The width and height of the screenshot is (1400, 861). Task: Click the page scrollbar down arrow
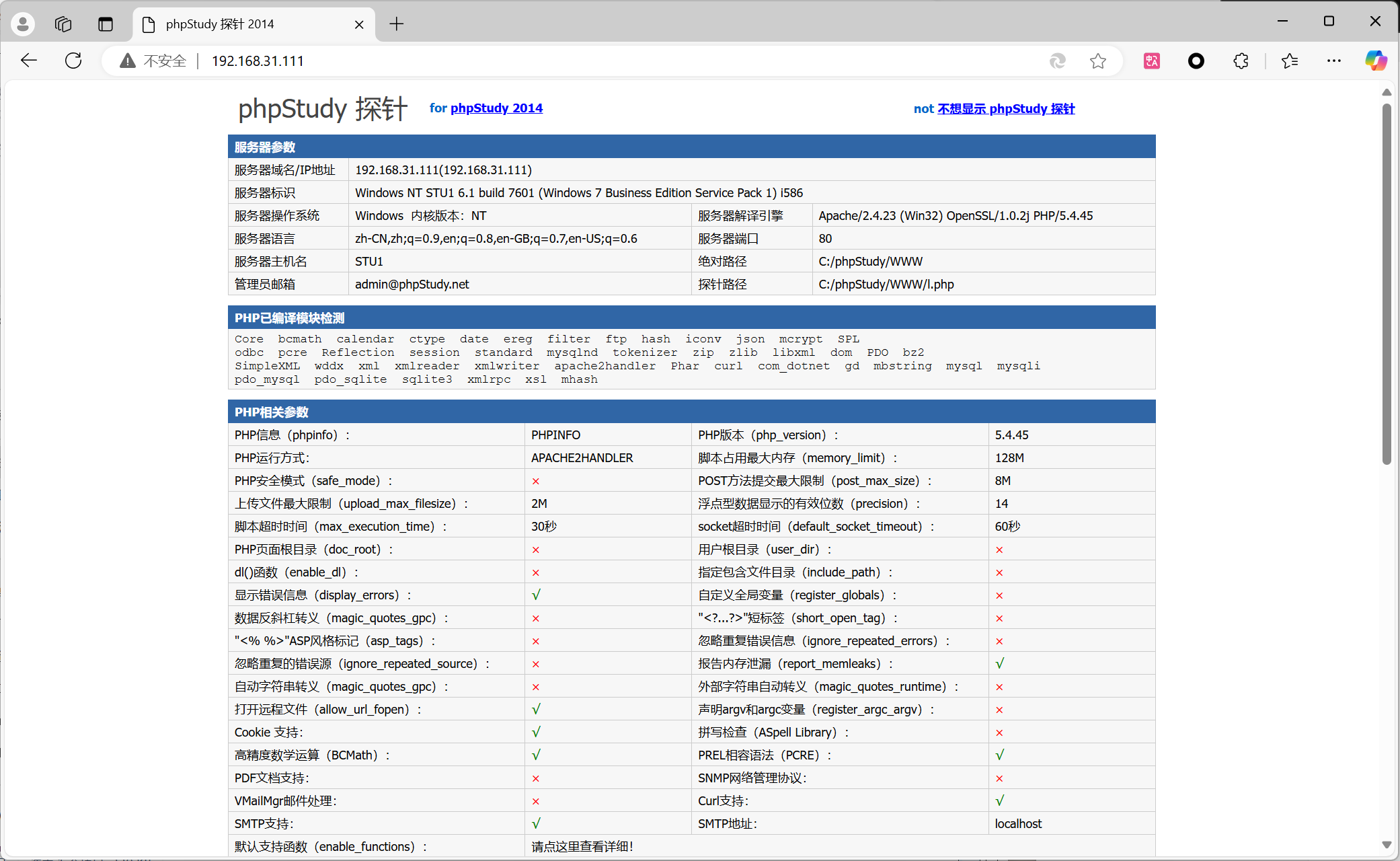(x=1387, y=845)
